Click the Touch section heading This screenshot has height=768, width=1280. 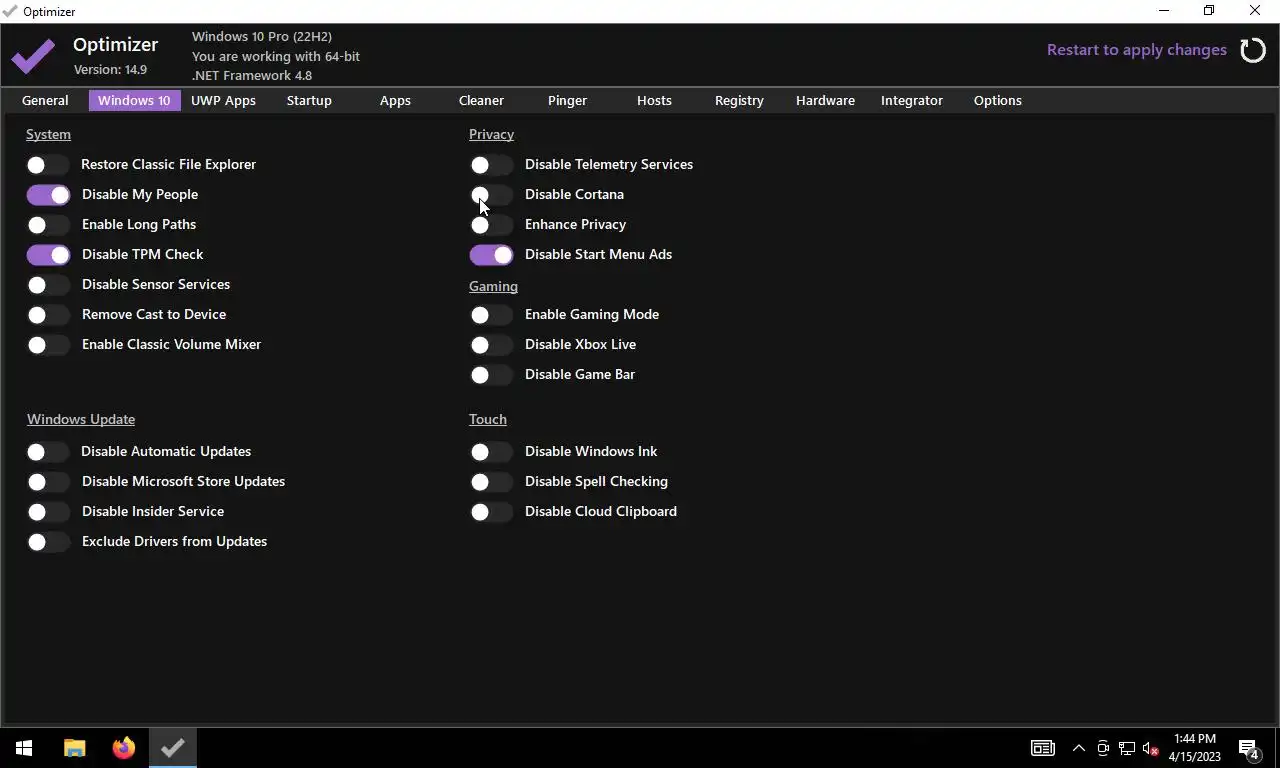point(488,419)
